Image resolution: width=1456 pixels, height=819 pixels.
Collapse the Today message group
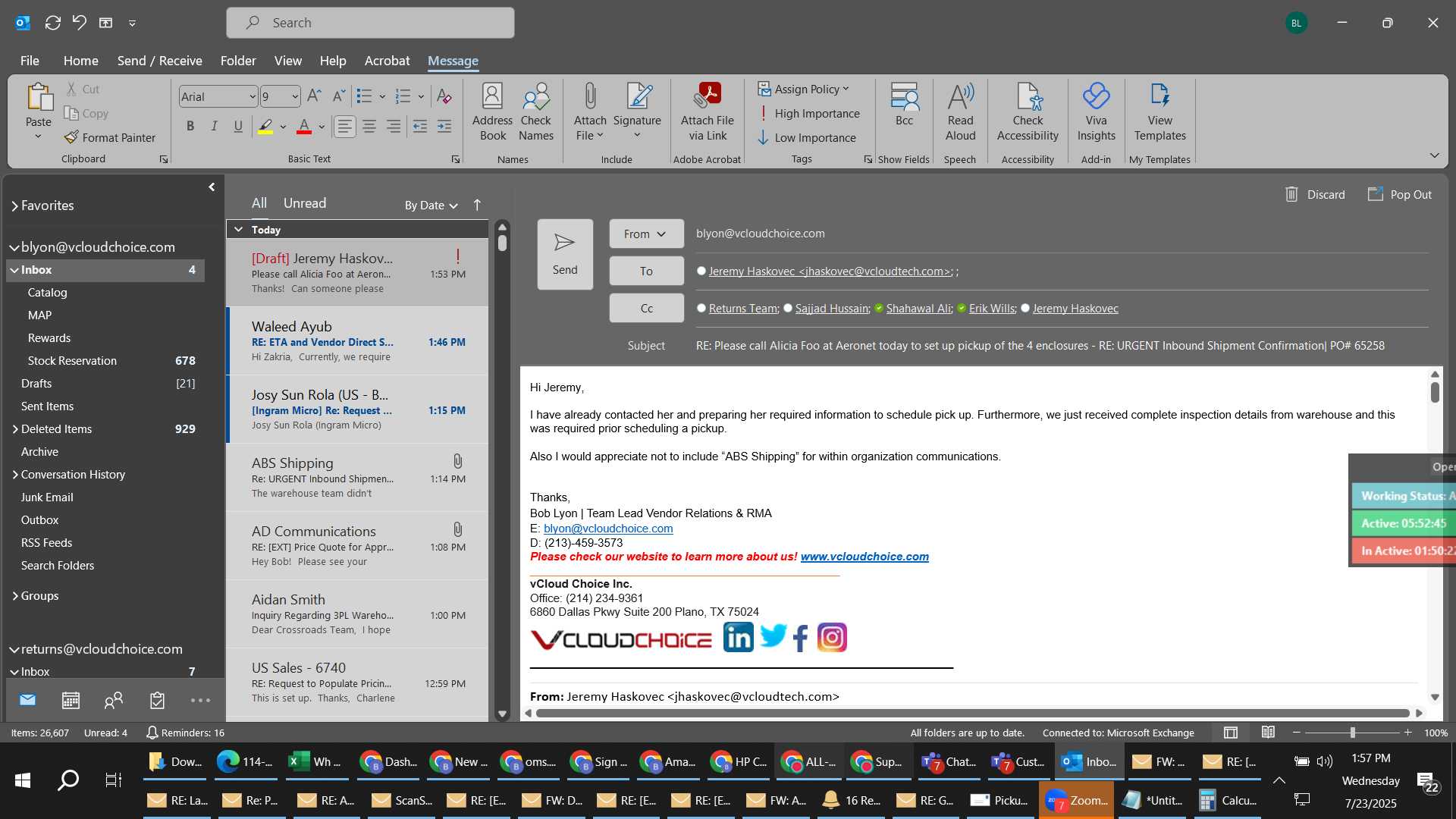238,229
